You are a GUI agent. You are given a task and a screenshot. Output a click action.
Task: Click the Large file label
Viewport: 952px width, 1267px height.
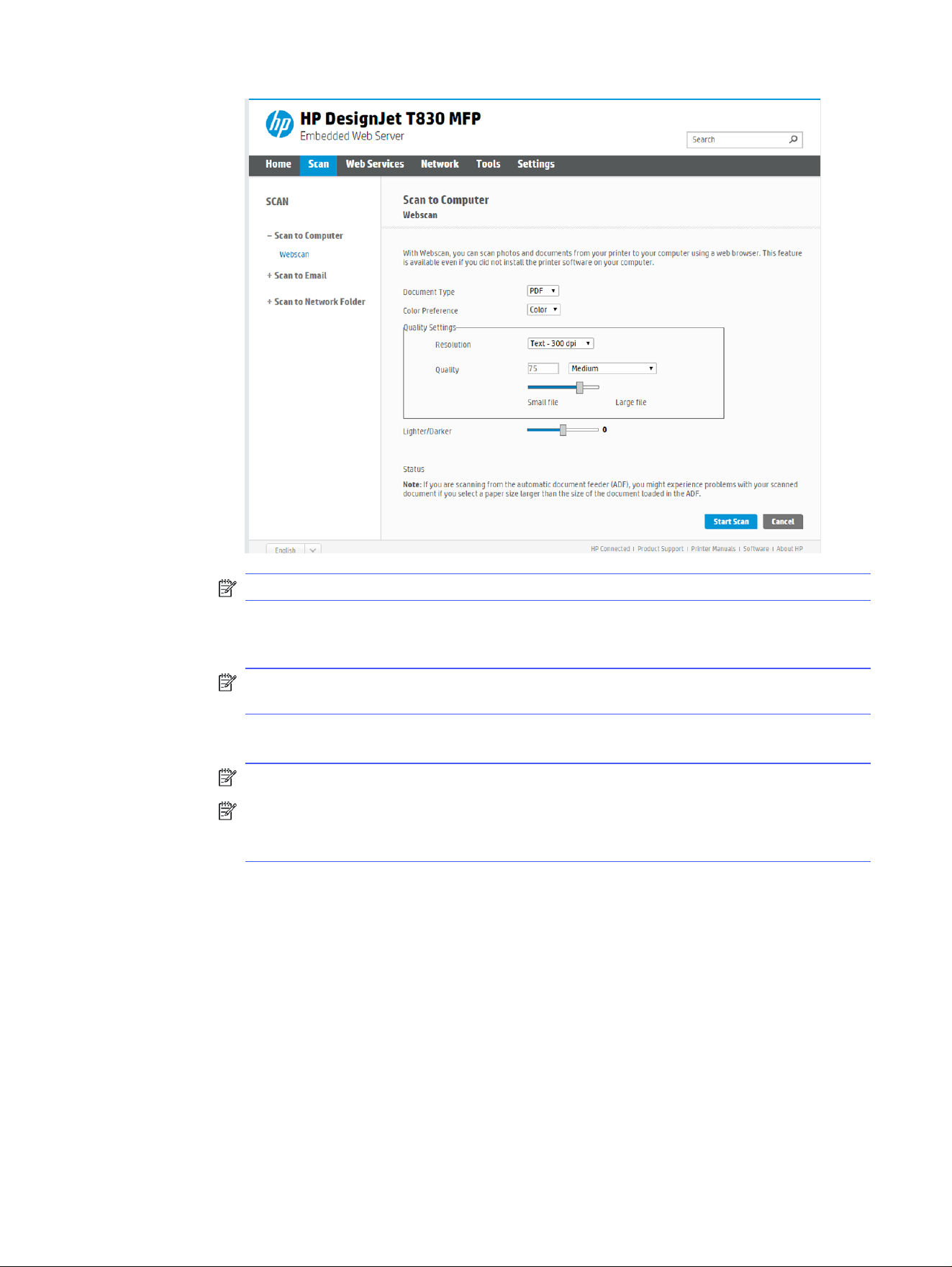[630, 403]
